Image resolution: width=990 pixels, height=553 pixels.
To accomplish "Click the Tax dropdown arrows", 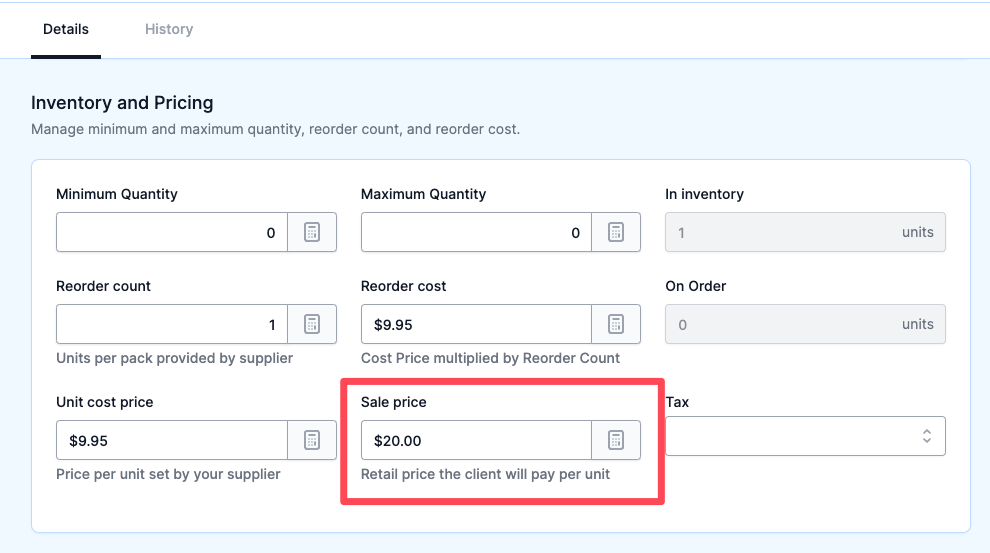I will pos(926,436).
